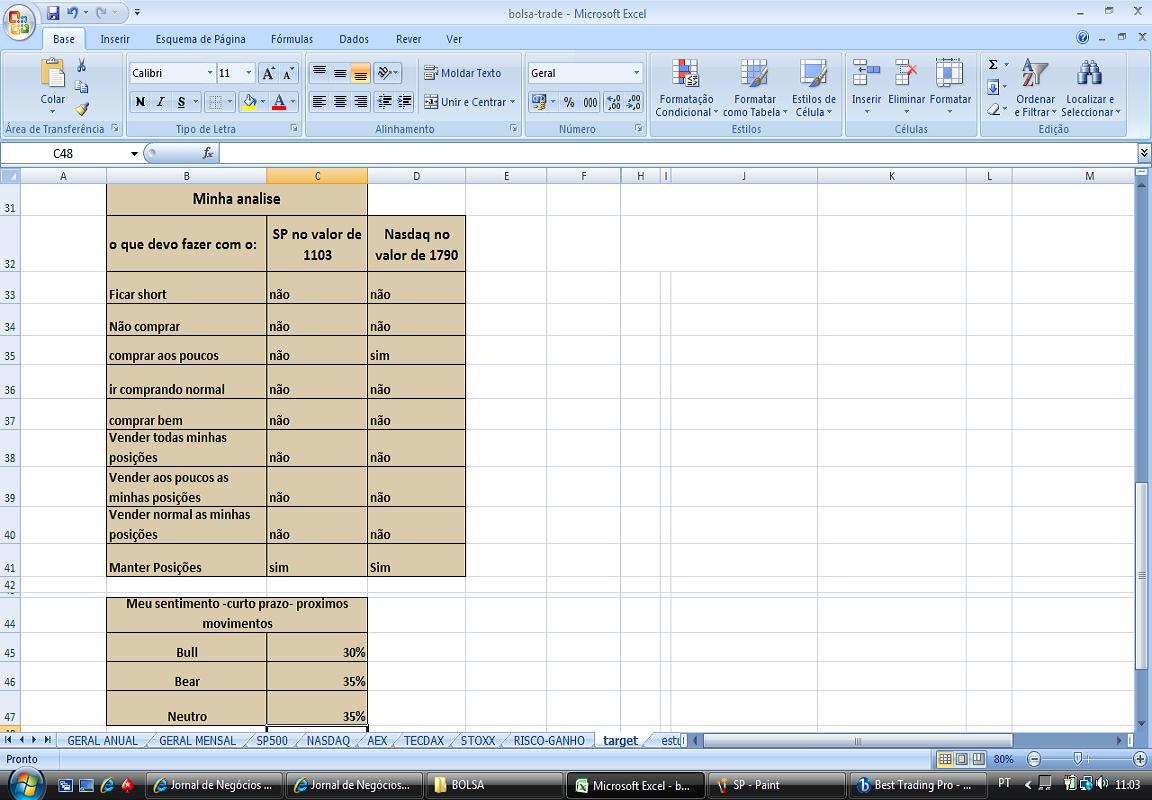Apply the yellow fill color
Image resolution: width=1152 pixels, height=800 pixels.
(x=250, y=102)
